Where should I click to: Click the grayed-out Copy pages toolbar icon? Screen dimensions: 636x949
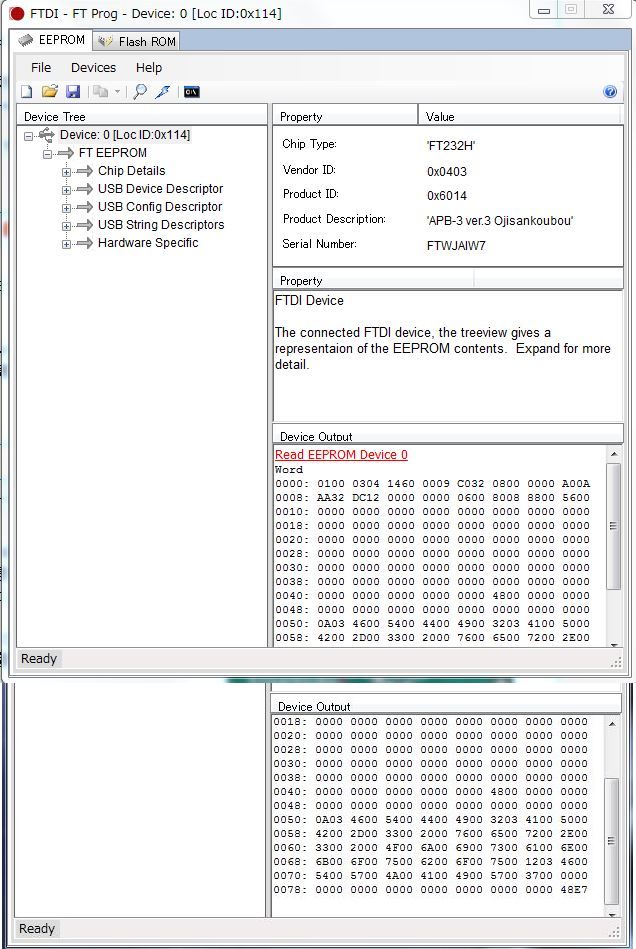click(x=100, y=91)
